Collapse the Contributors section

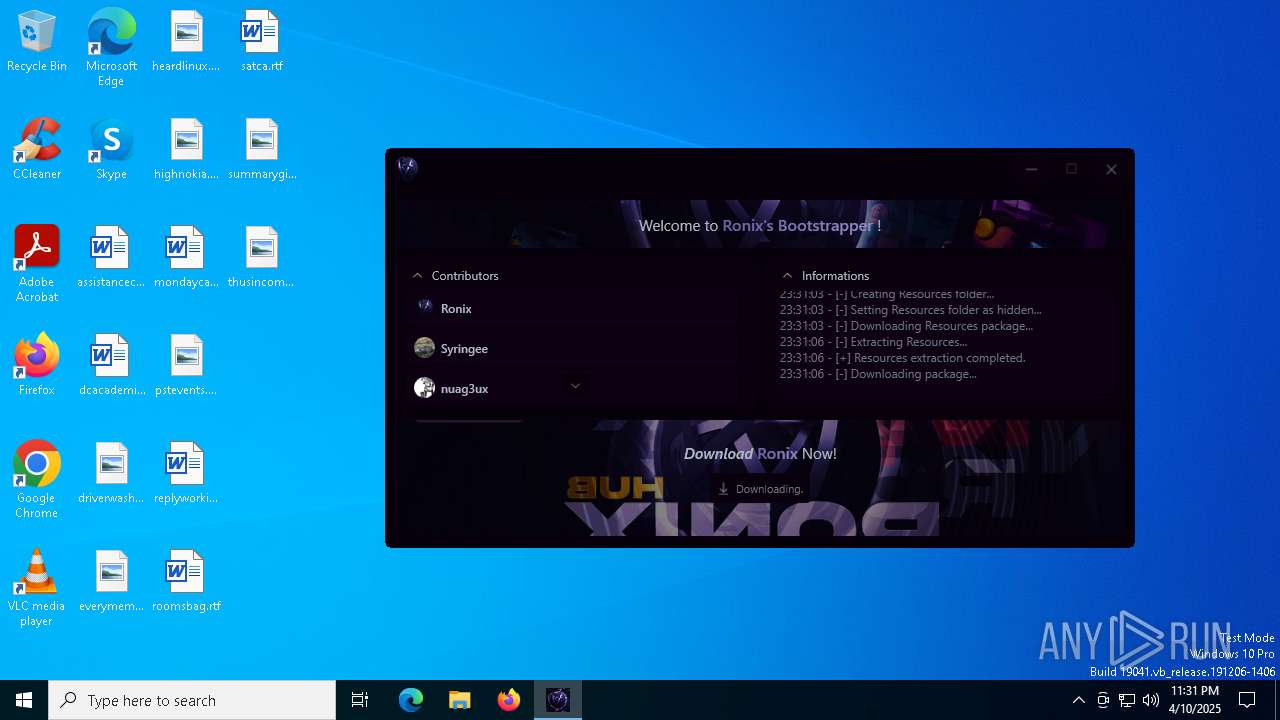(x=418, y=276)
